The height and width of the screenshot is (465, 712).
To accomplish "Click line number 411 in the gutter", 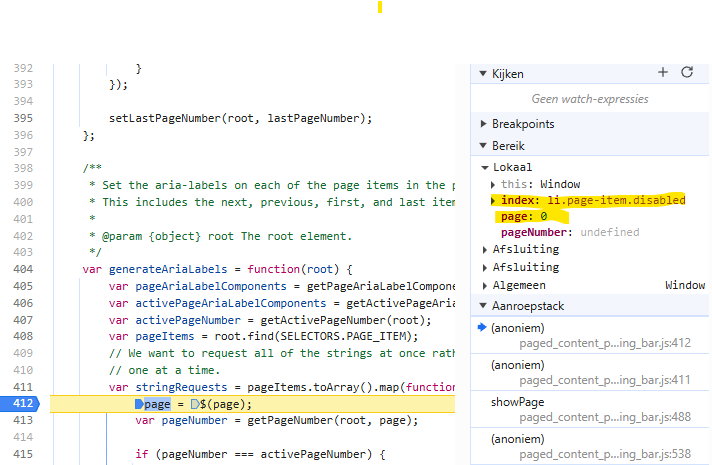I will pos(23,387).
